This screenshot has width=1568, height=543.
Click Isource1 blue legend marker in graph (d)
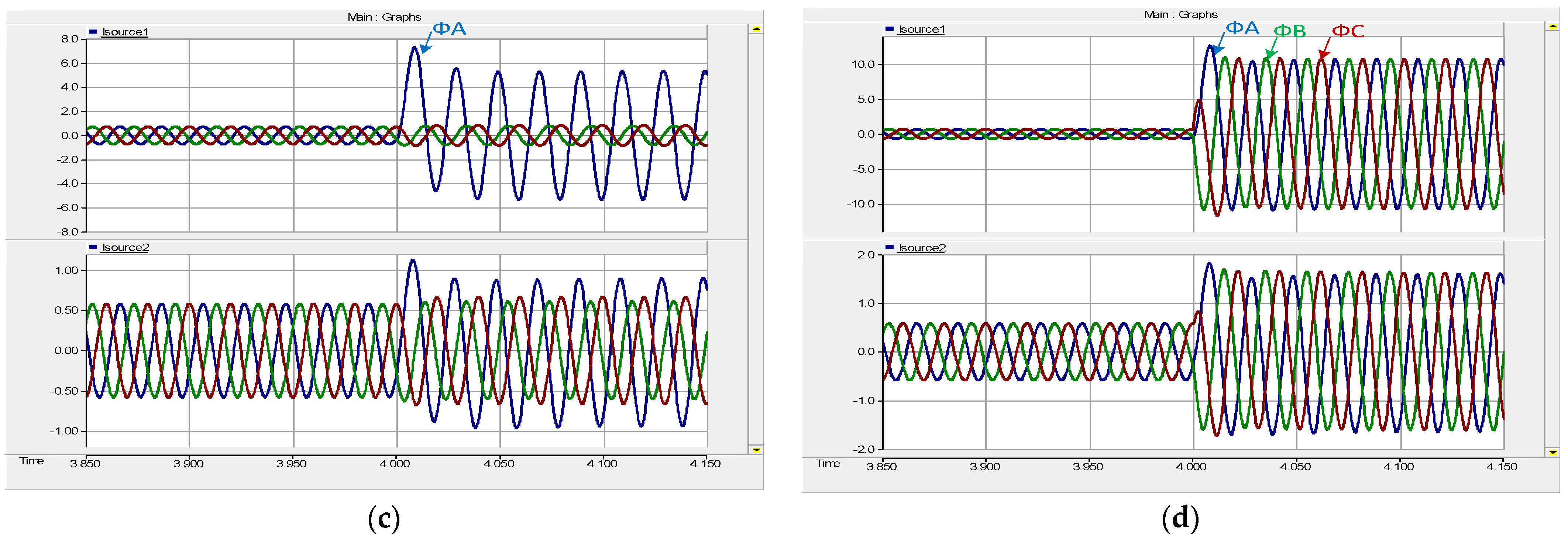pos(889,29)
